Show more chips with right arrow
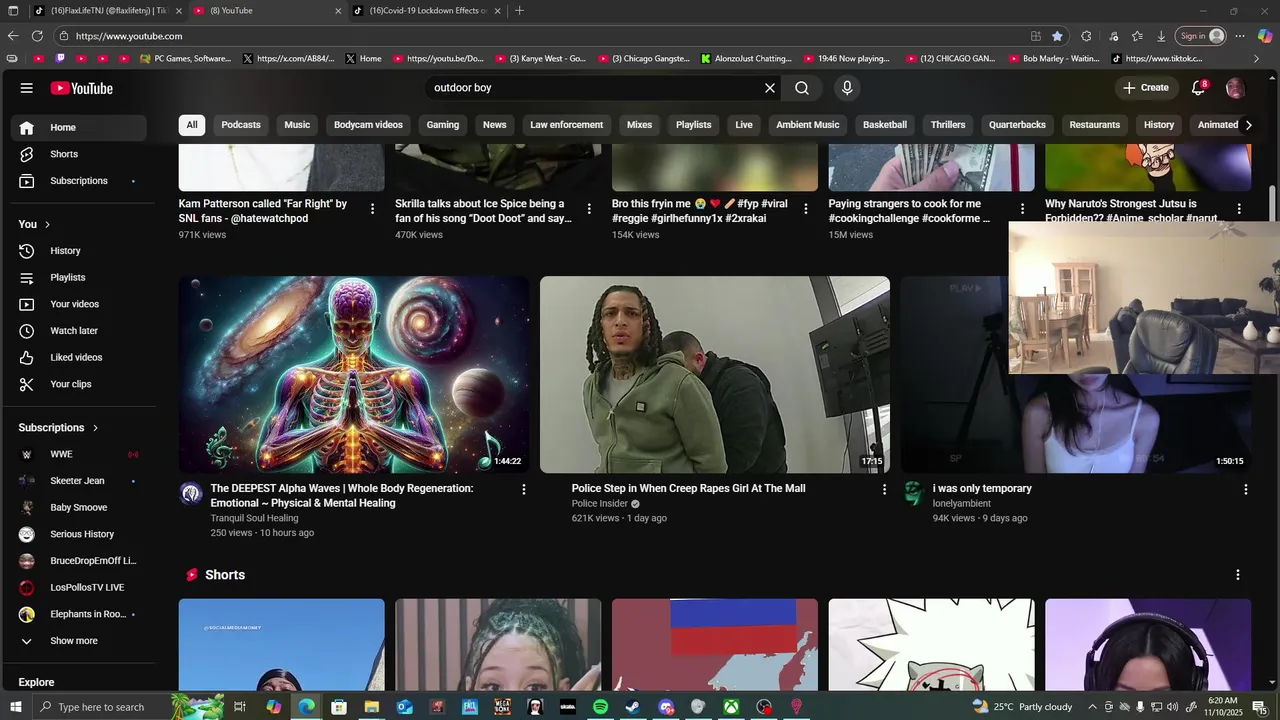 point(1248,125)
